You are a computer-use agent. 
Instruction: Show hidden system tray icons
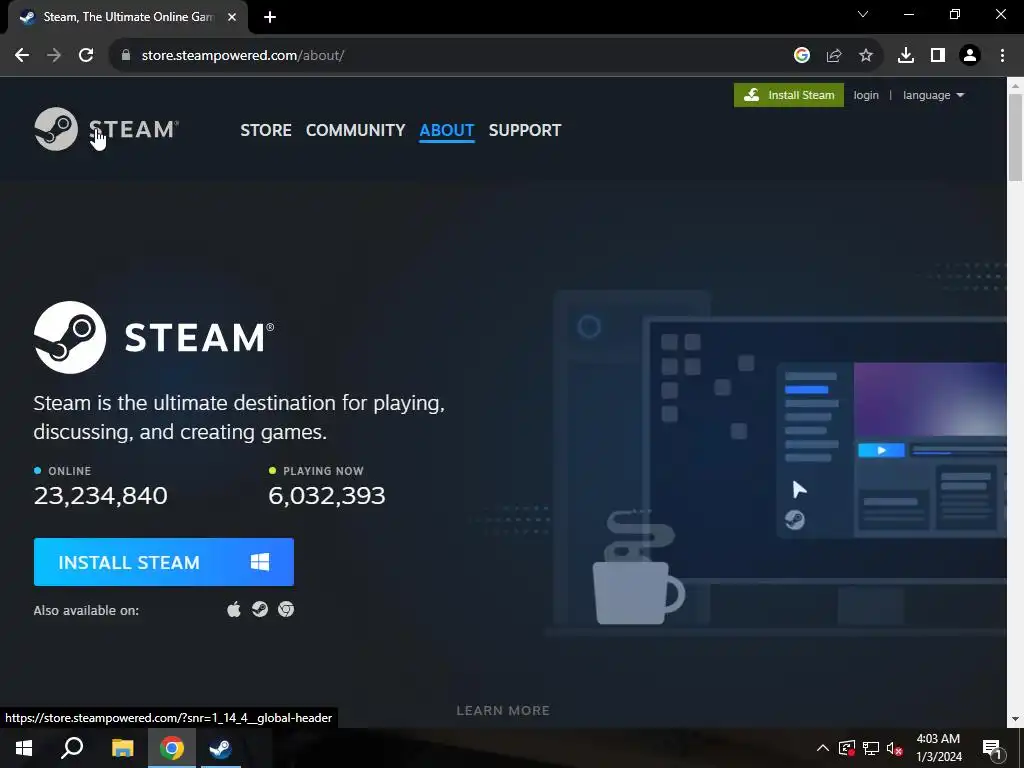823,748
